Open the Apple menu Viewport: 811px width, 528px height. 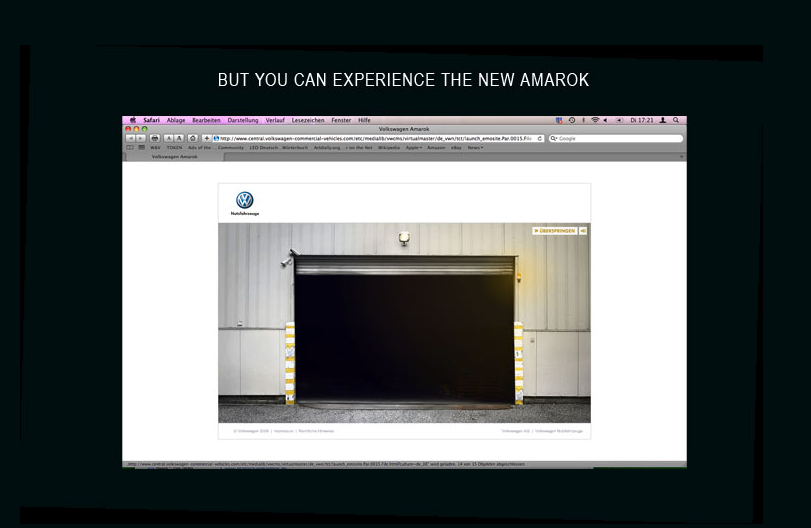point(132,120)
